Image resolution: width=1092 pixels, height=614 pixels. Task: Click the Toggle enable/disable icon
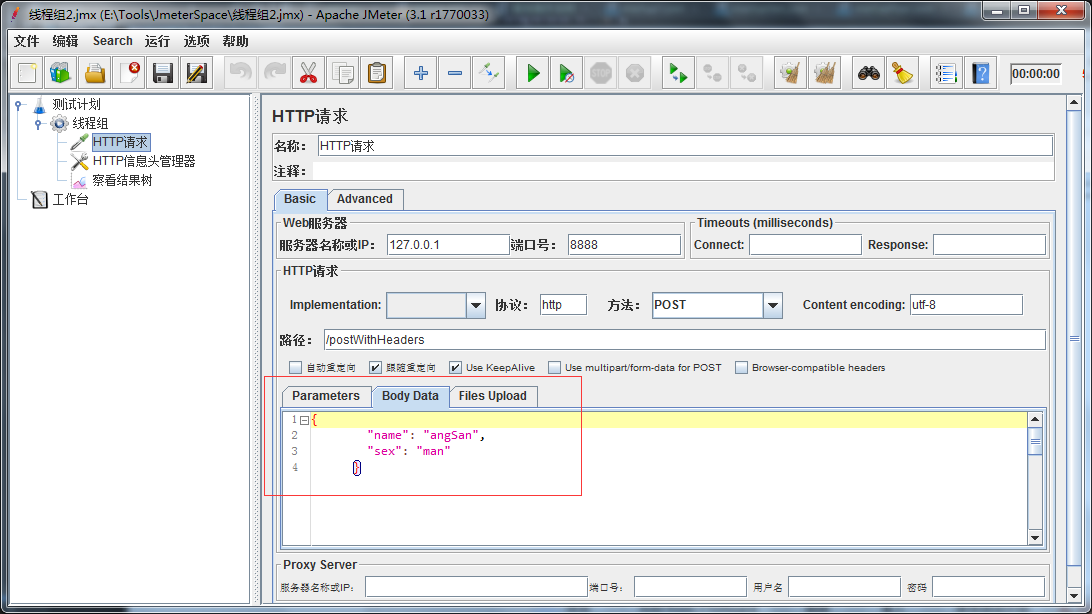point(489,73)
